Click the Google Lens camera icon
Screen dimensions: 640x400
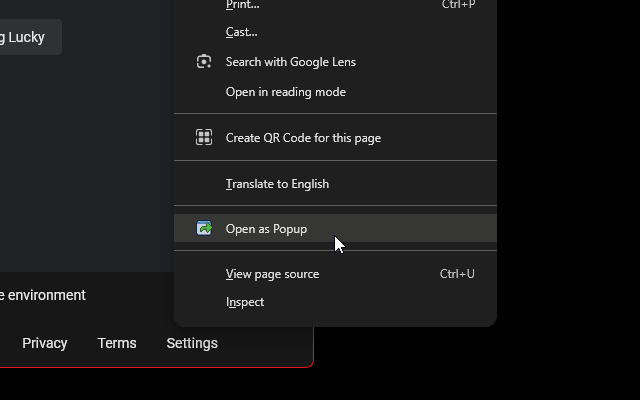[x=204, y=62]
